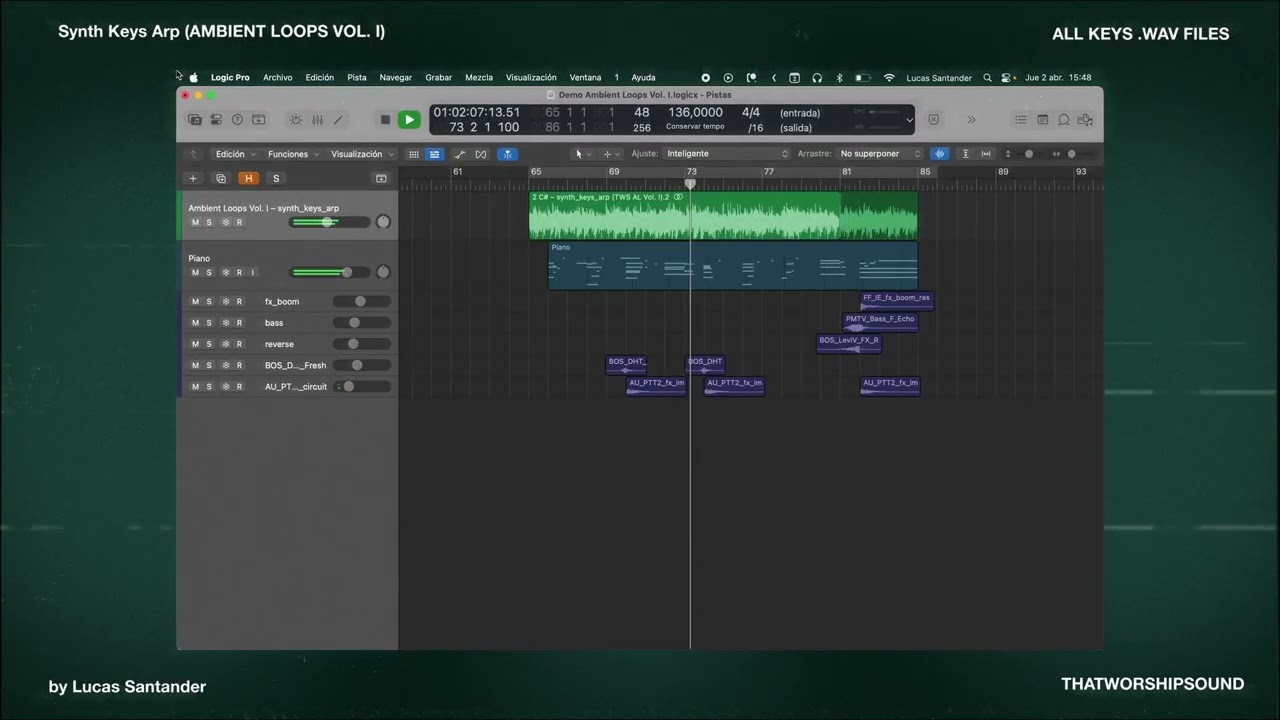
Task: Open the Edición dropdown in tracks area
Action: click(236, 154)
